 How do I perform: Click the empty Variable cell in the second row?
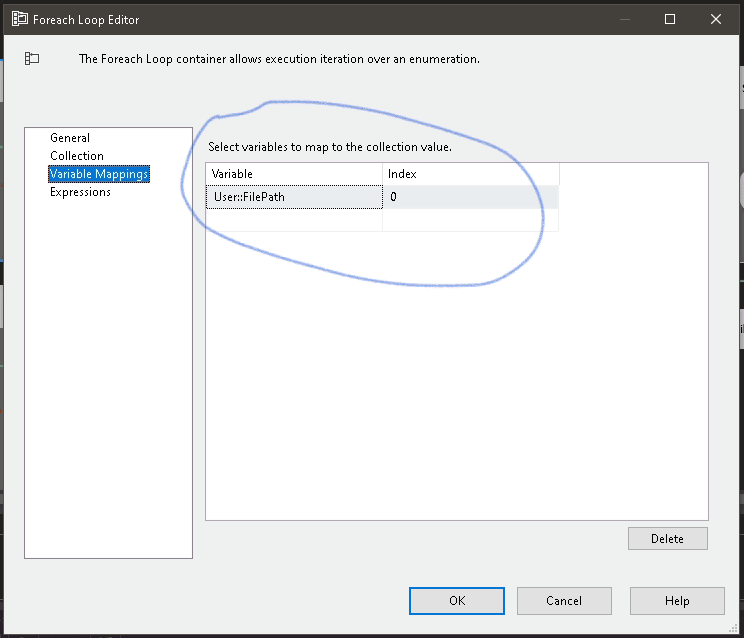coord(294,220)
